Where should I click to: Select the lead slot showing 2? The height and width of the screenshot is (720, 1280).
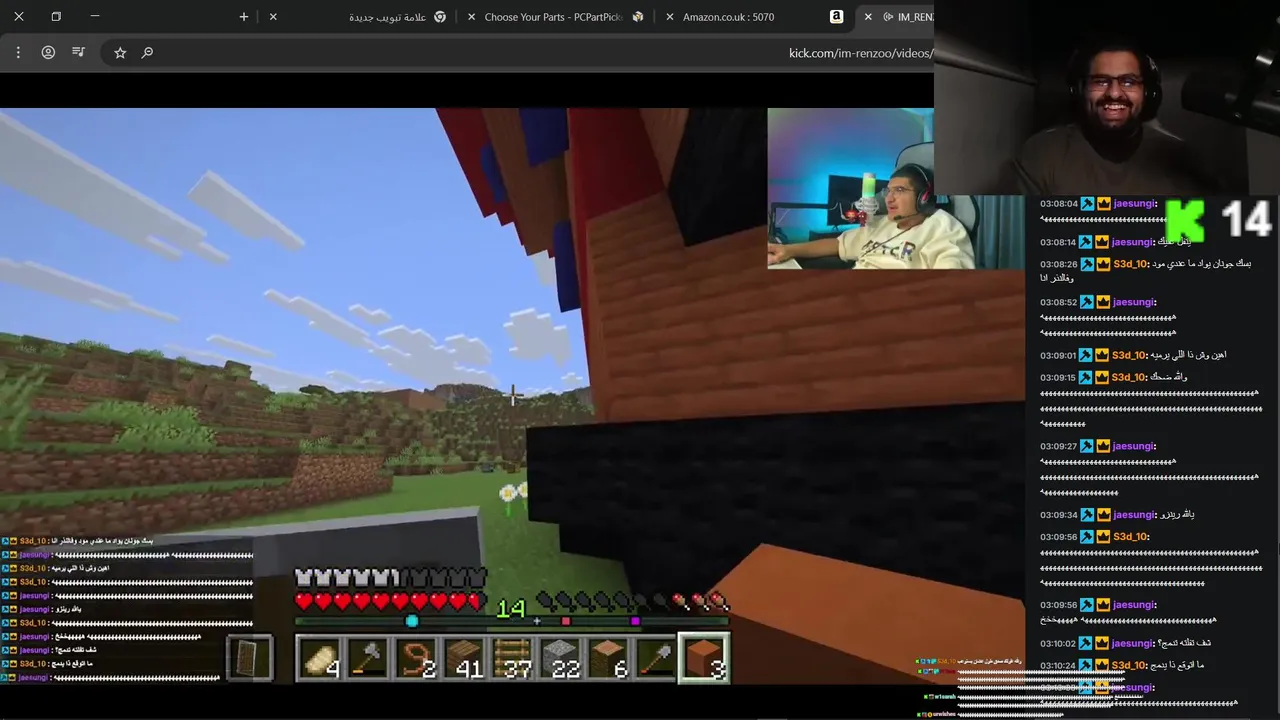(x=416, y=658)
